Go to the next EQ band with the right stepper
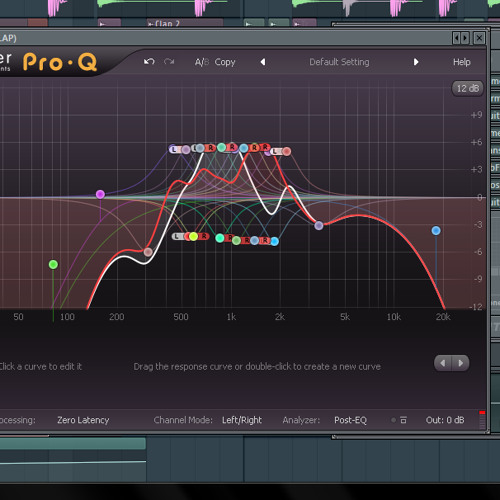The width and height of the screenshot is (500, 500). click(x=461, y=363)
